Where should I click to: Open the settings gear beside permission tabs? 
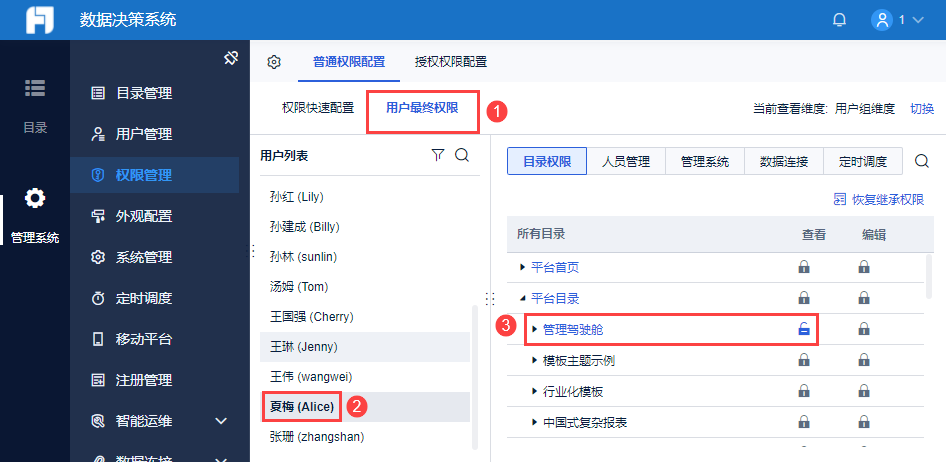point(274,62)
